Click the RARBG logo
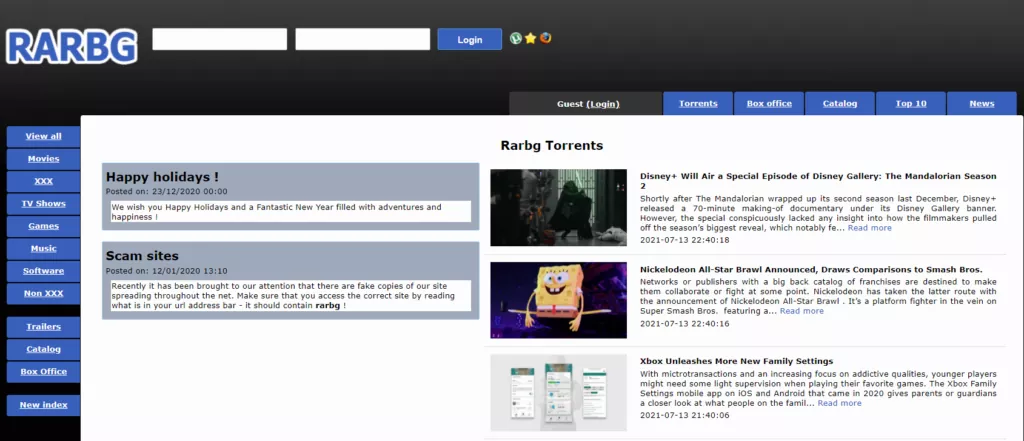 [72, 46]
